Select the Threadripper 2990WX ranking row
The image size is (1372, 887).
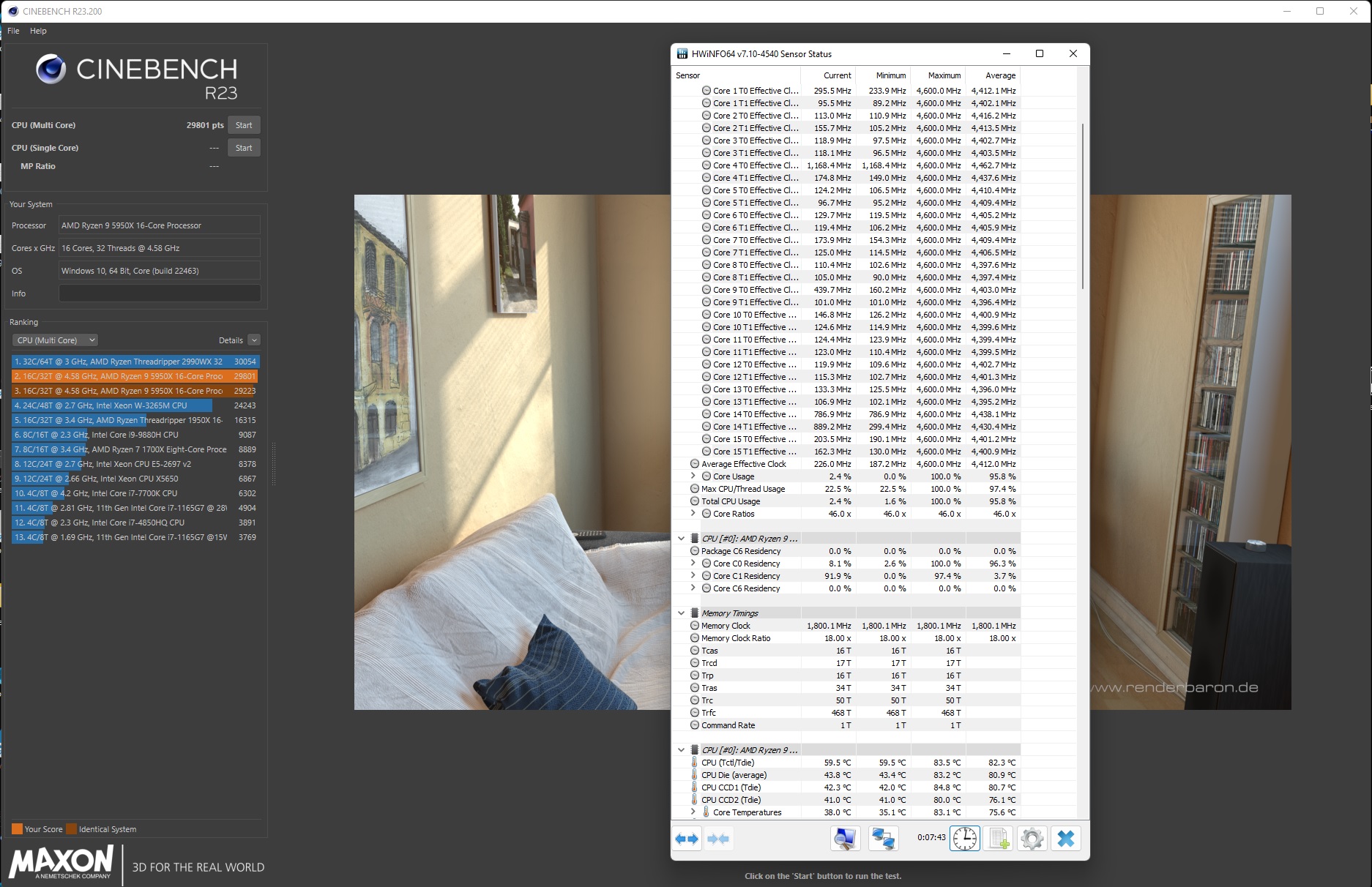[x=135, y=362]
